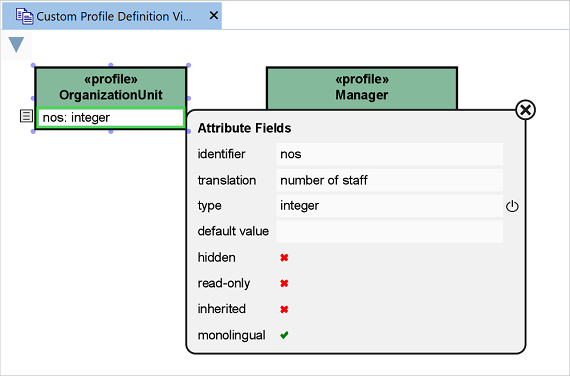Click the type field showing integer
The image size is (570, 376).
389,206
